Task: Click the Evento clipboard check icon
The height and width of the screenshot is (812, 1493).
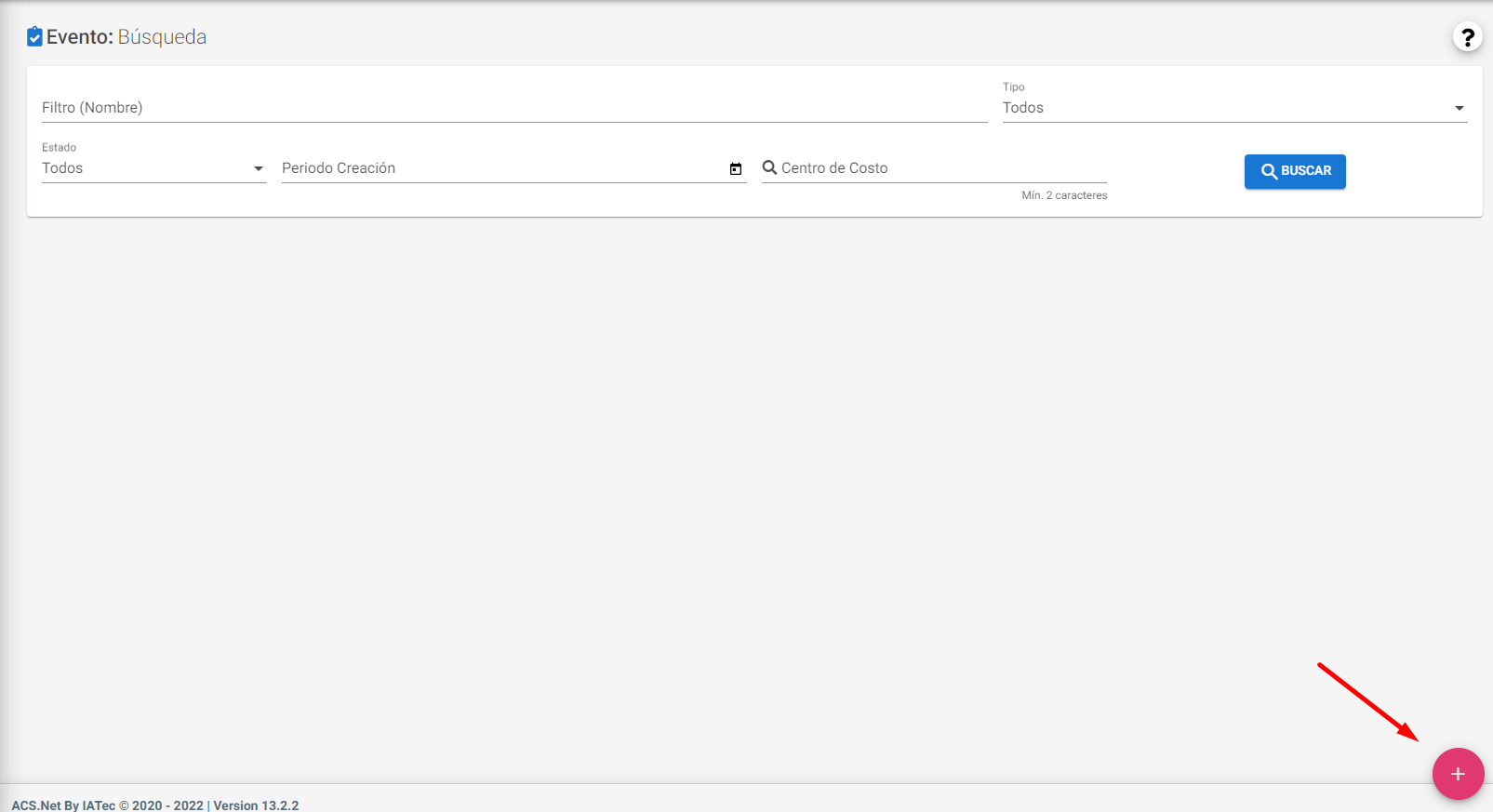Action: (34, 36)
